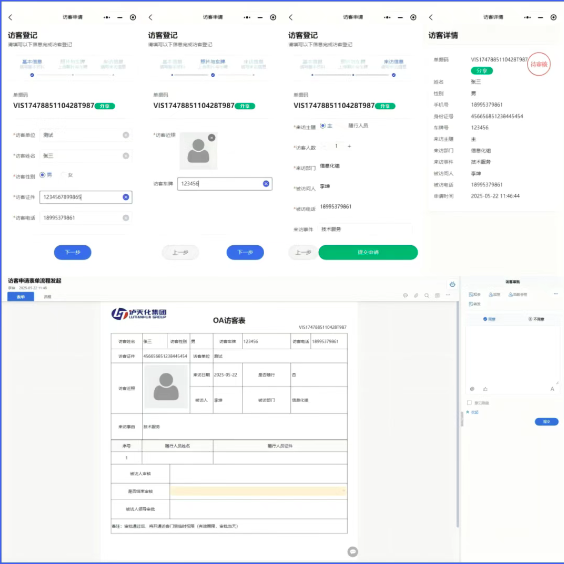Tick the checkbox below the comment box

click(469, 402)
